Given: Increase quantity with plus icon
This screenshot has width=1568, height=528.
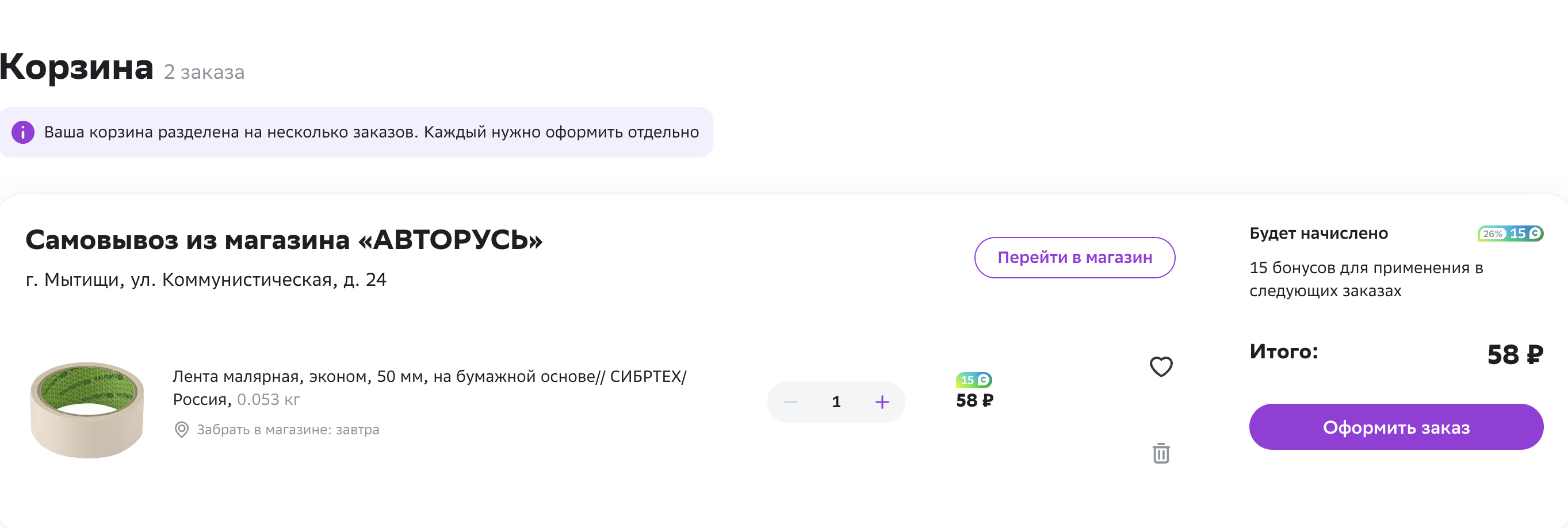Looking at the screenshot, I should pos(882,402).
